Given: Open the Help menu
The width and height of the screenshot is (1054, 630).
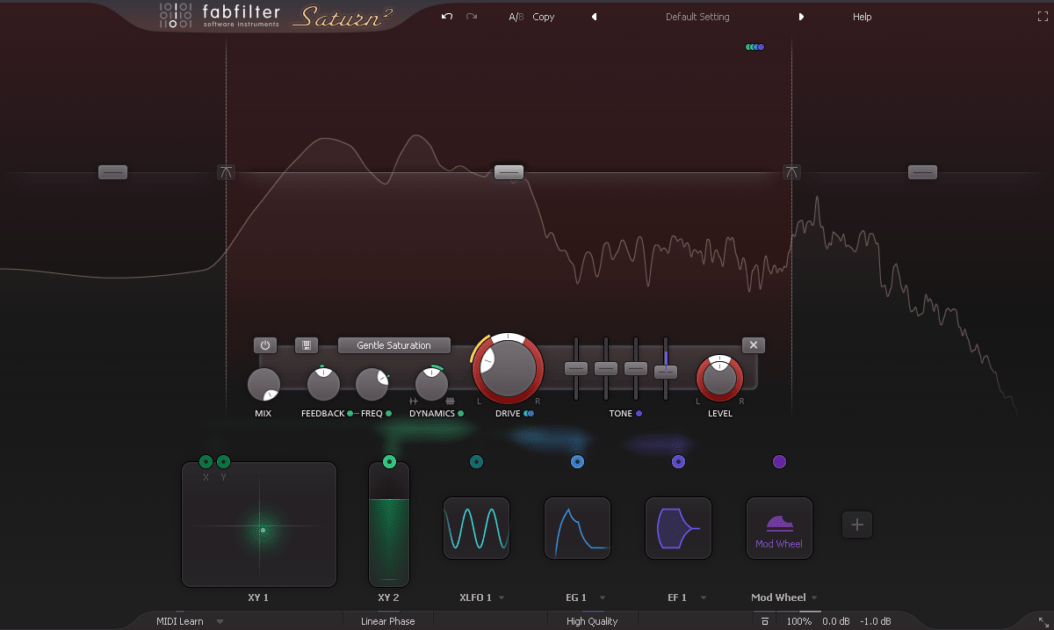Looking at the screenshot, I should tap(861, 16).
